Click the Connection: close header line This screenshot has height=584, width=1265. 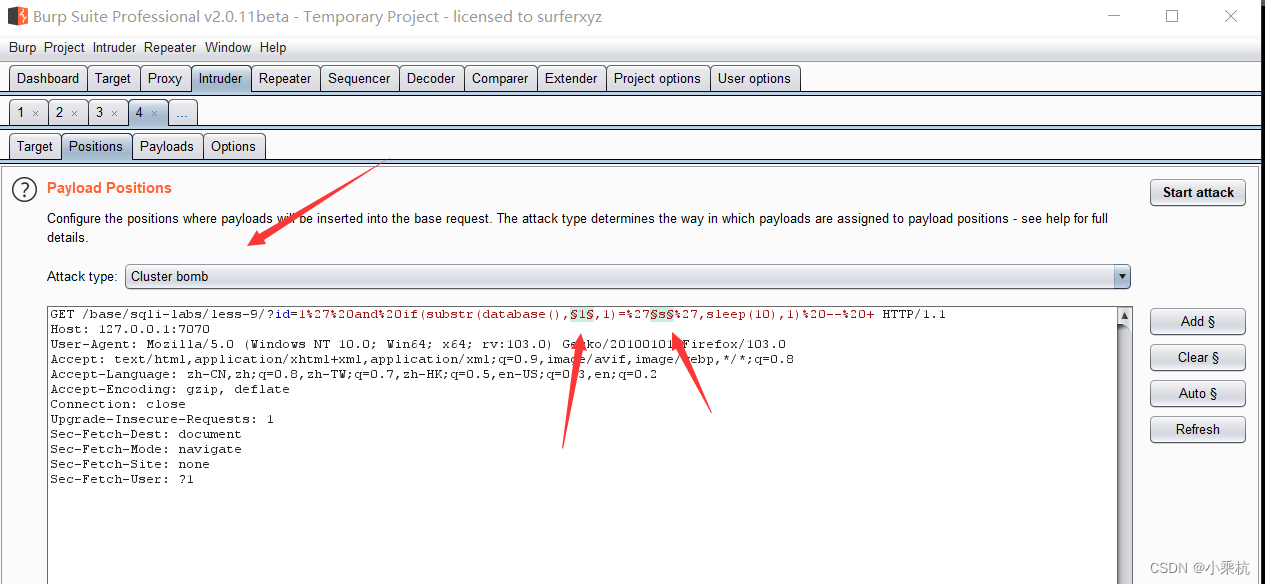click(x=118, y=404)
